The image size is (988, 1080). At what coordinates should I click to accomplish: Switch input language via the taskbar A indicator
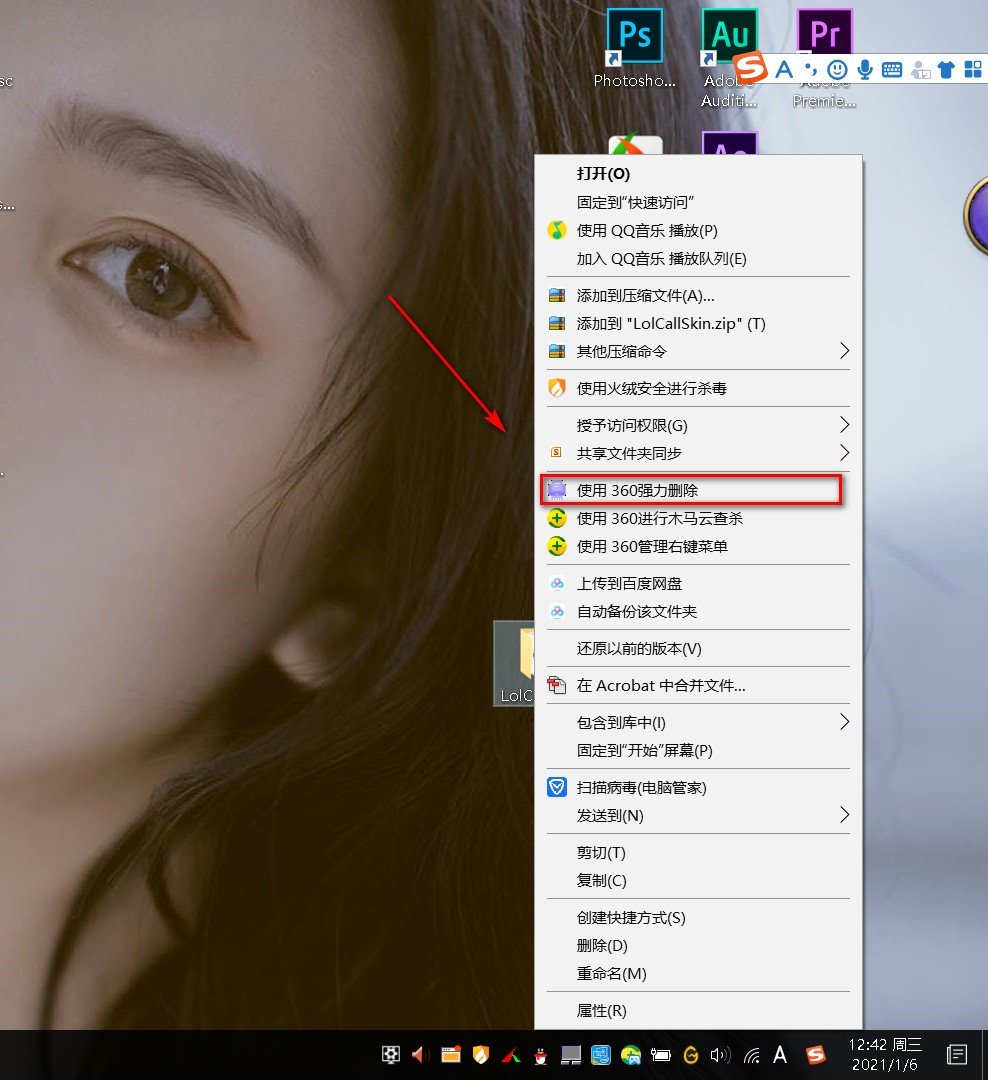coord(779,1057)
